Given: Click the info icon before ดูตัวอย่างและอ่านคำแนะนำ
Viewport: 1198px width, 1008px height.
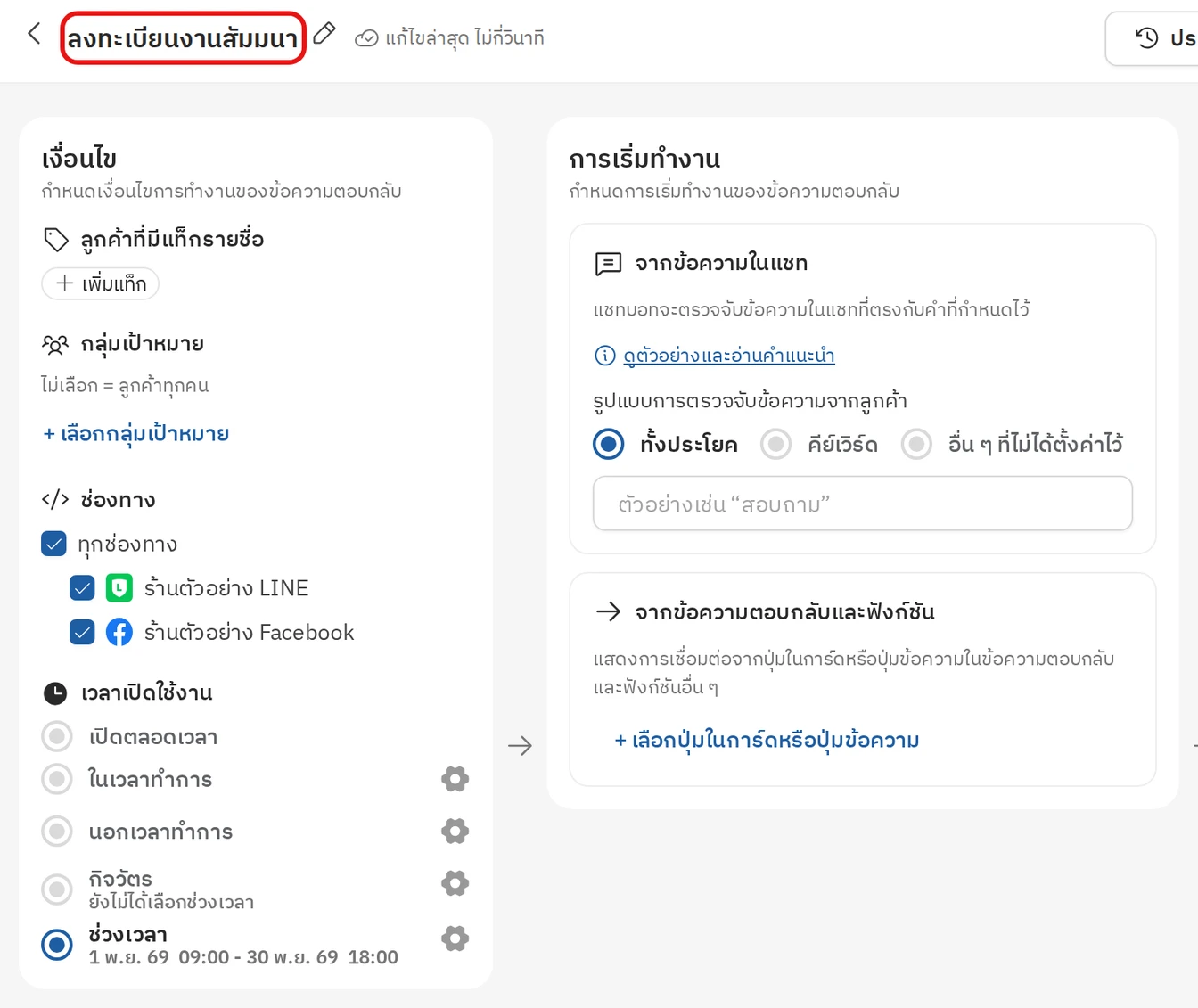Looking at the screenshot, I should click(x=604, y=356).
